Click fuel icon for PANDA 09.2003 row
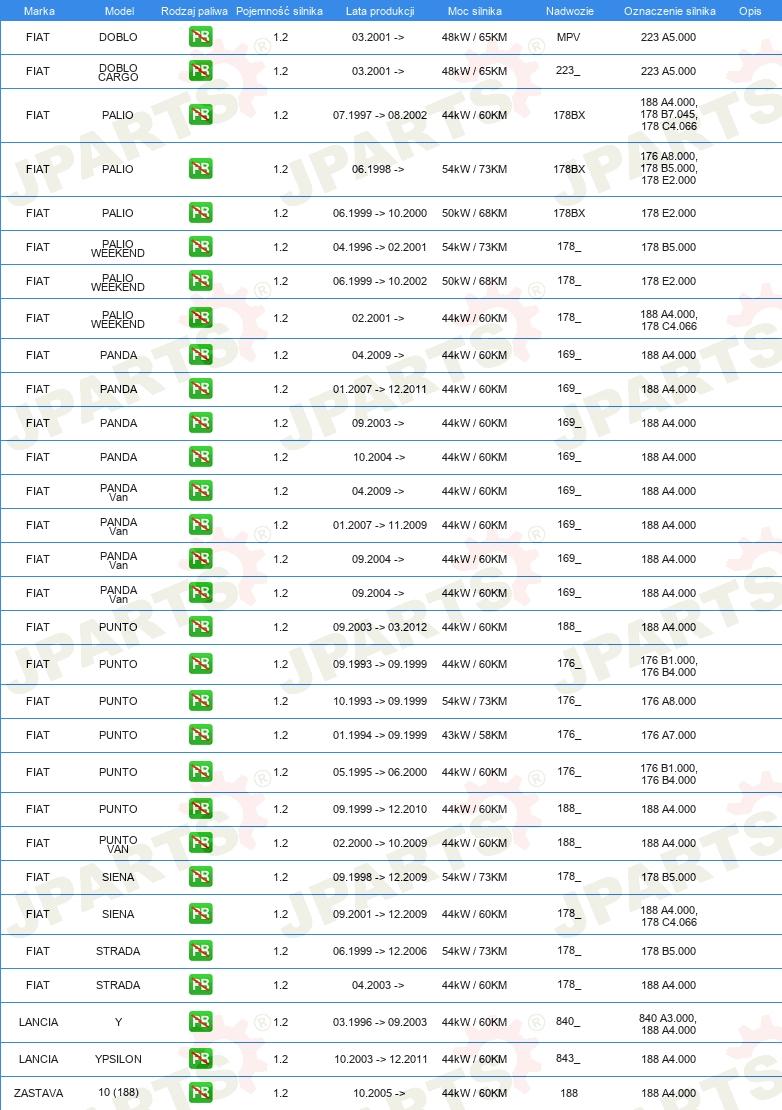Screen dimensions: 782x1110 coord(201,423)
